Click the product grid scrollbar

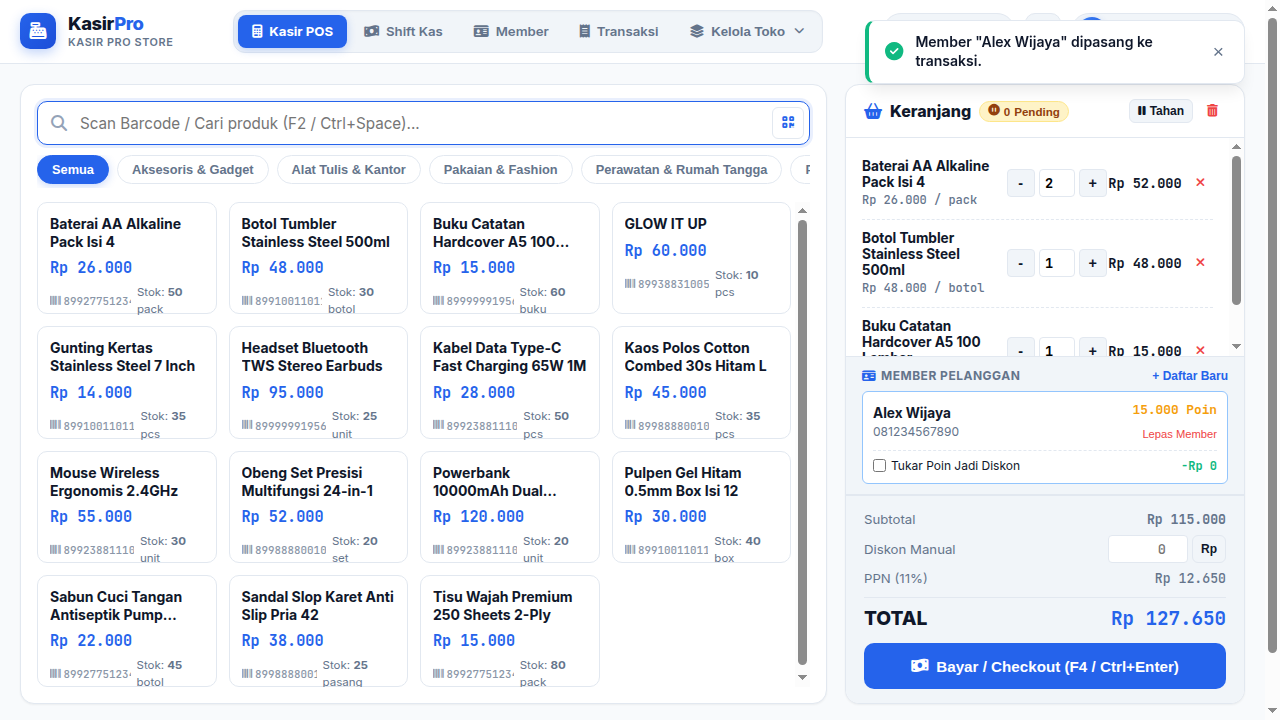[x=801, y=443]
